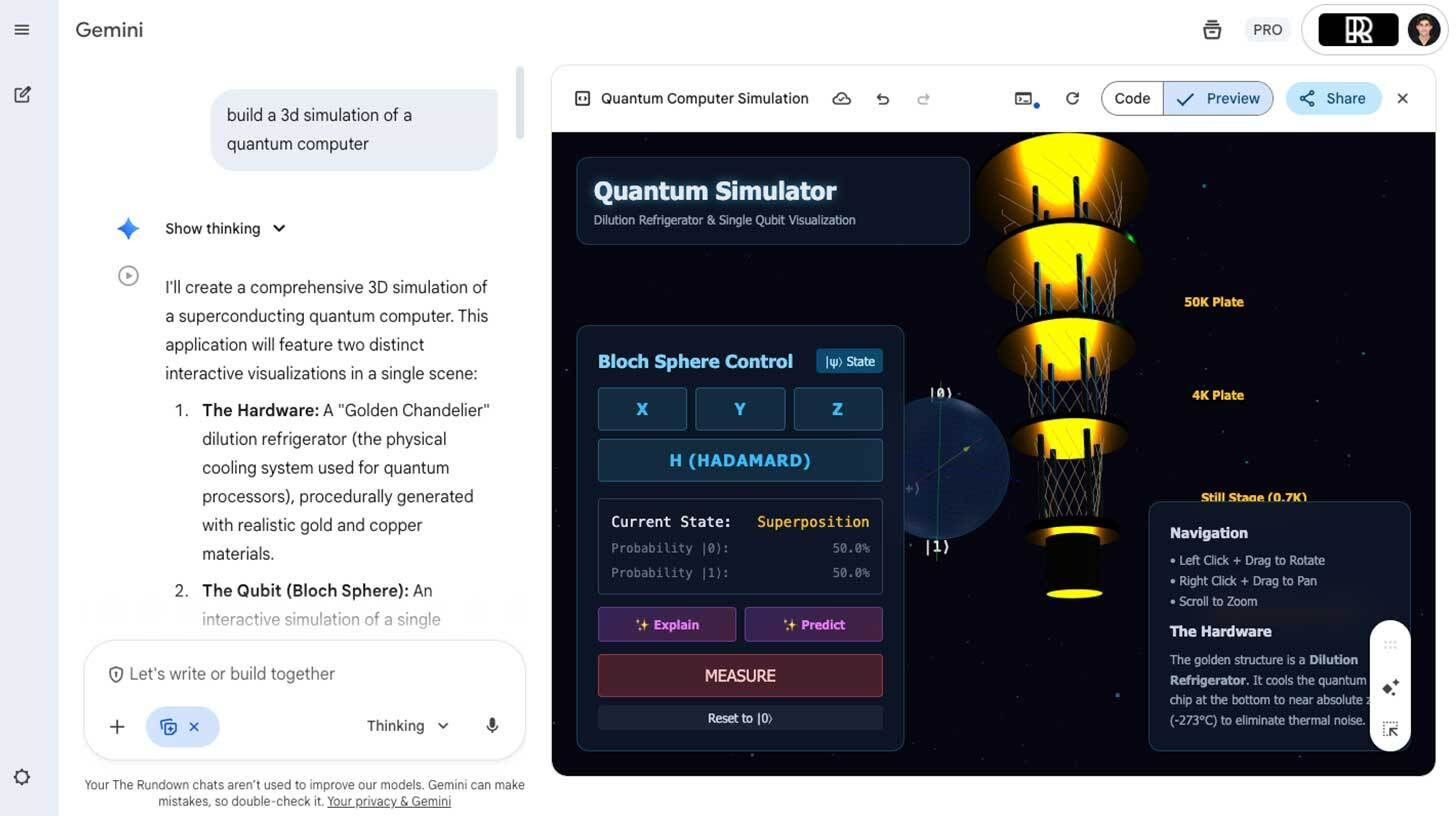This screenshot has width=1456, height=816.
Task: Activate the element selection tool on the preview edge
Action: coord(1390,729)
